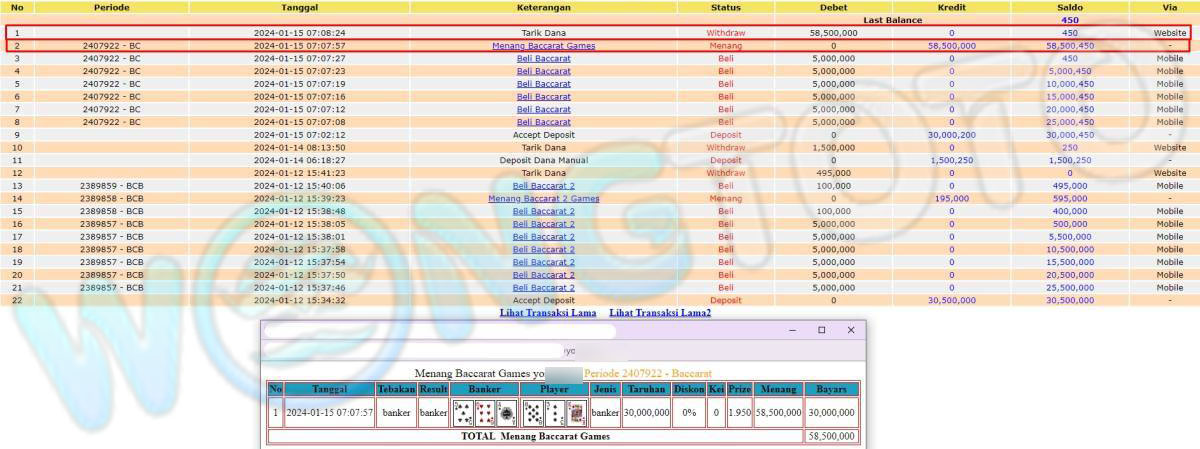This screenshot has height=449, width=1200.
Task: Minimize the baccarat result popup window
Action: tap(793, 330)
